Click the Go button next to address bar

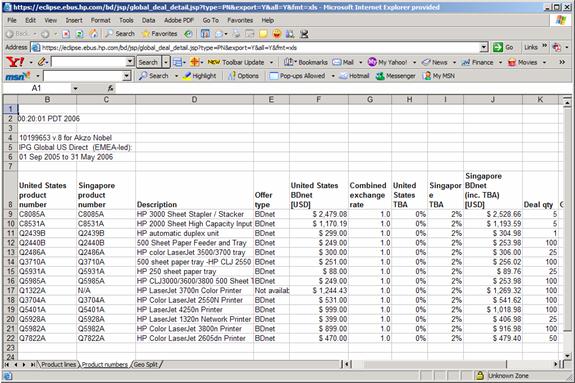(503, 47)
